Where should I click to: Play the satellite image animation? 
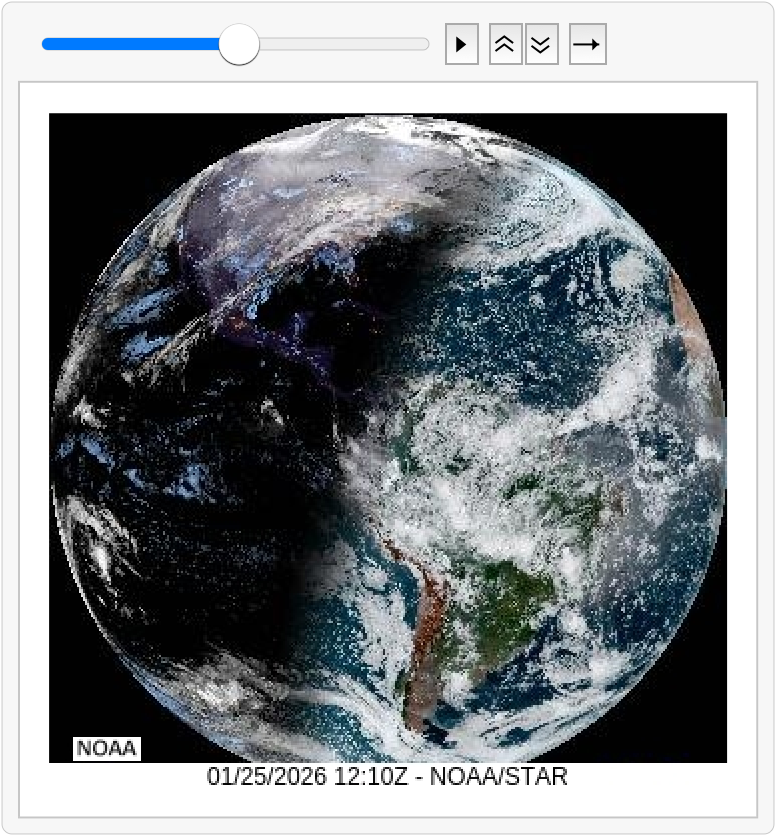point(461,45)
